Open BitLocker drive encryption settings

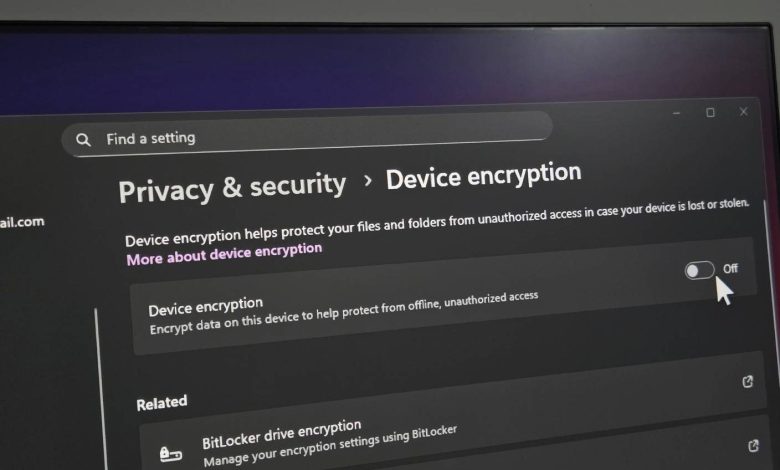pos(282,433)
